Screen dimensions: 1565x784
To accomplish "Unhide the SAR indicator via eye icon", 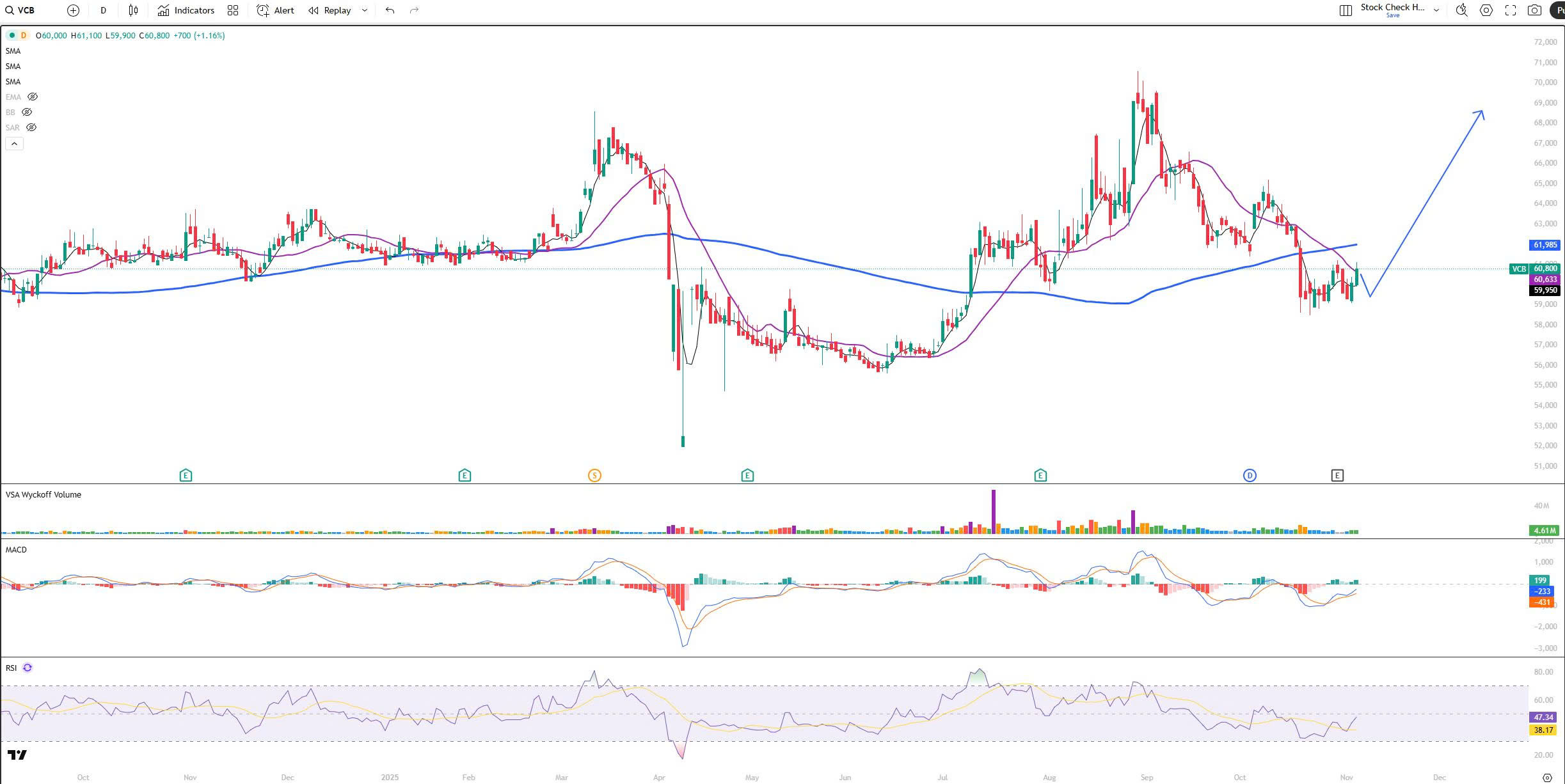I will 31,127.
